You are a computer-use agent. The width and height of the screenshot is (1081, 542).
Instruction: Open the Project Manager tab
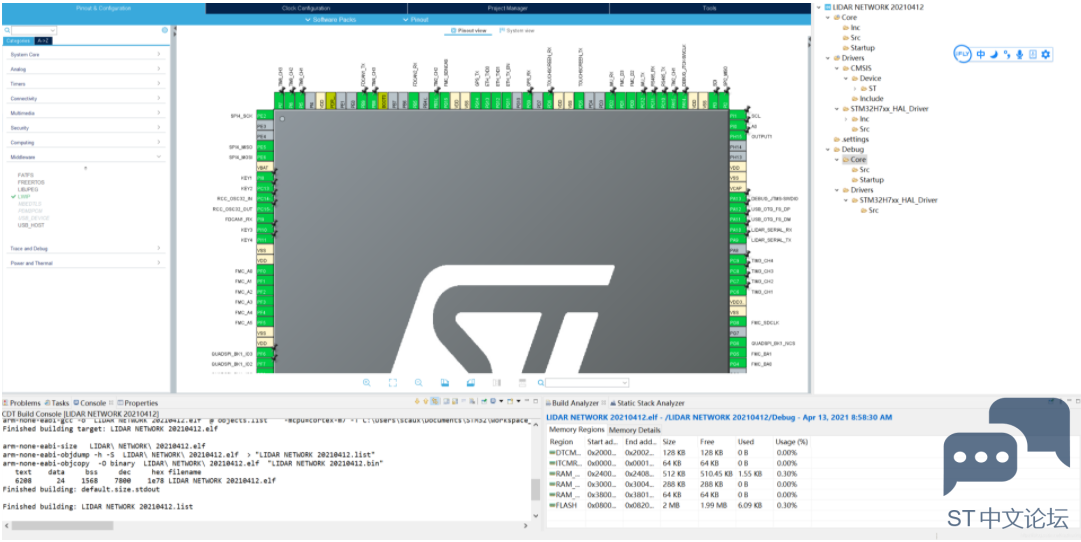508,8
